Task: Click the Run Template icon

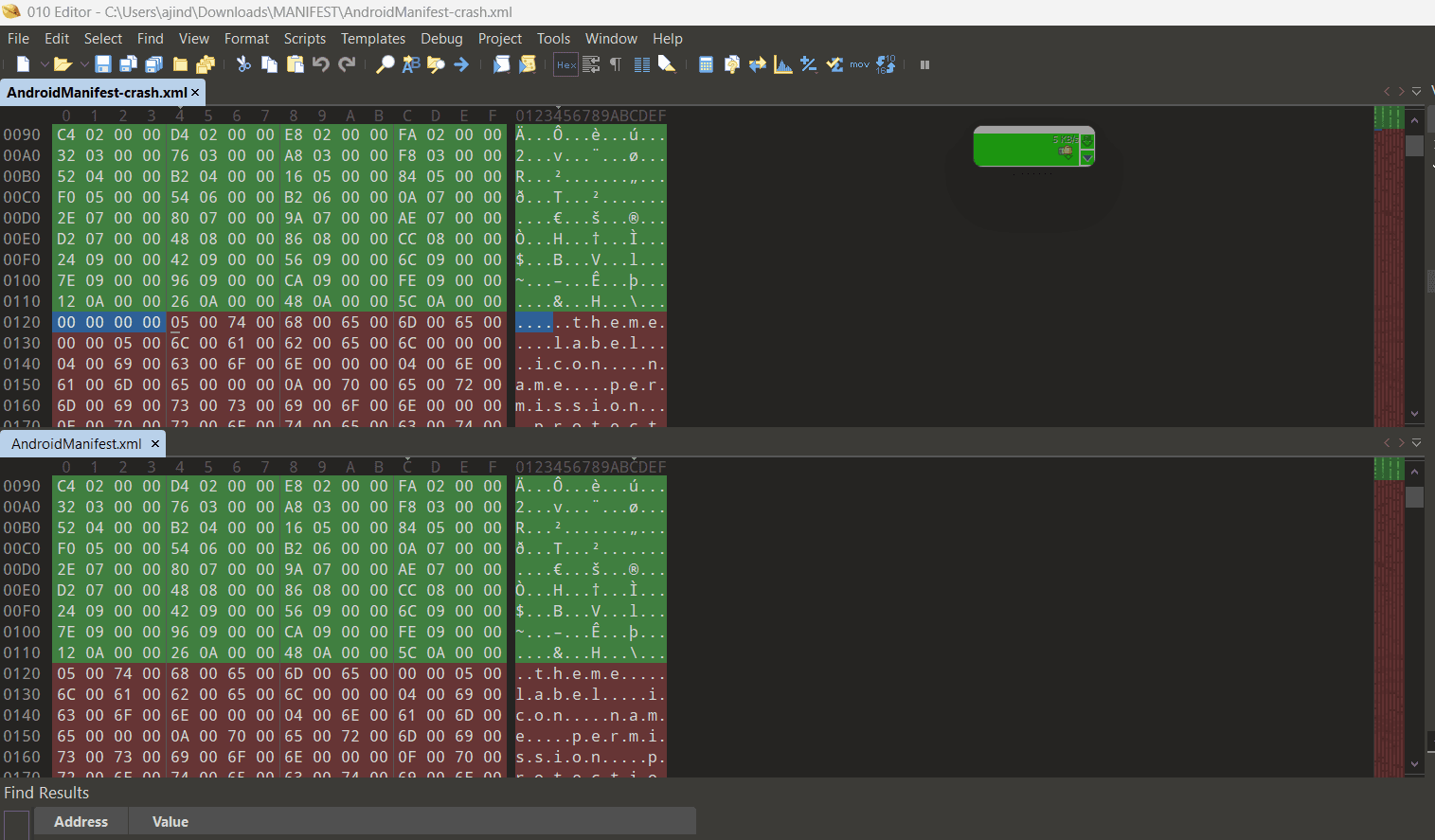Action: pos(528,64)
